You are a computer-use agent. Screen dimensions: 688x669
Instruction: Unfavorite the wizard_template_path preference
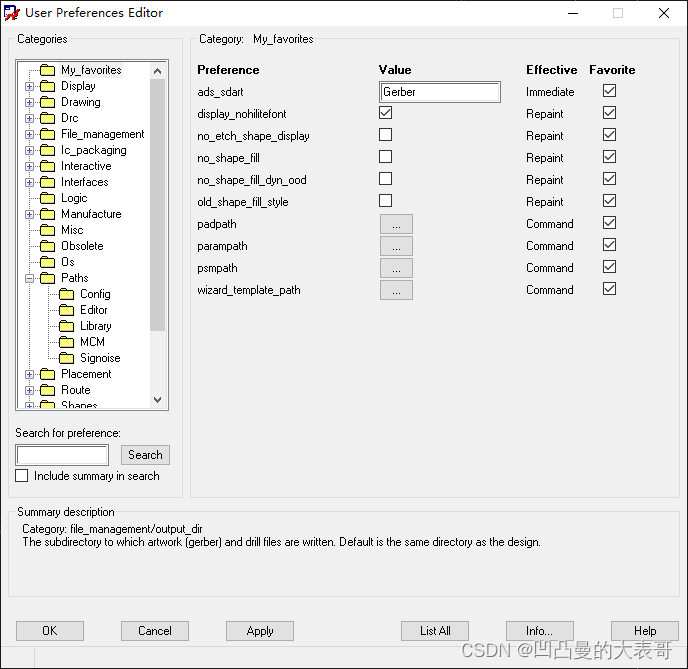609,289
